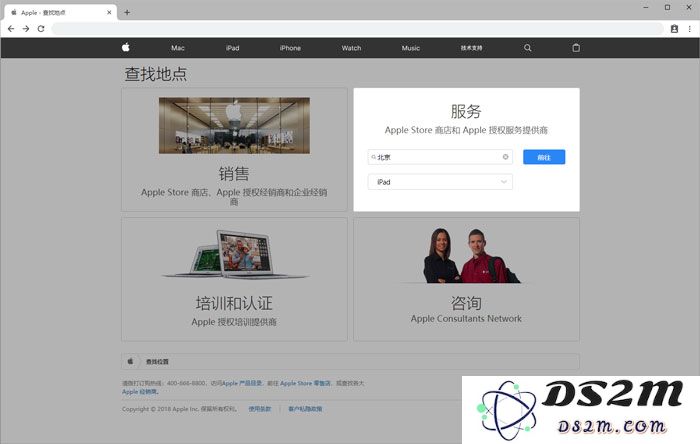Open the Apple 产品目录 footer link
The height and width of the screenshot is (444, 700).
coord(242,383)
